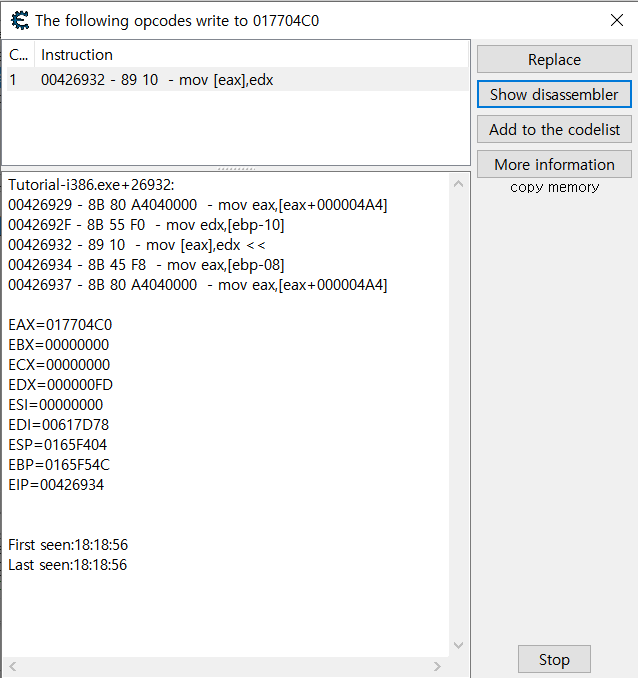Click the copy memory label
Image resolution: width=638 pixels, height=678 pixels.
[x=555, y=187]
